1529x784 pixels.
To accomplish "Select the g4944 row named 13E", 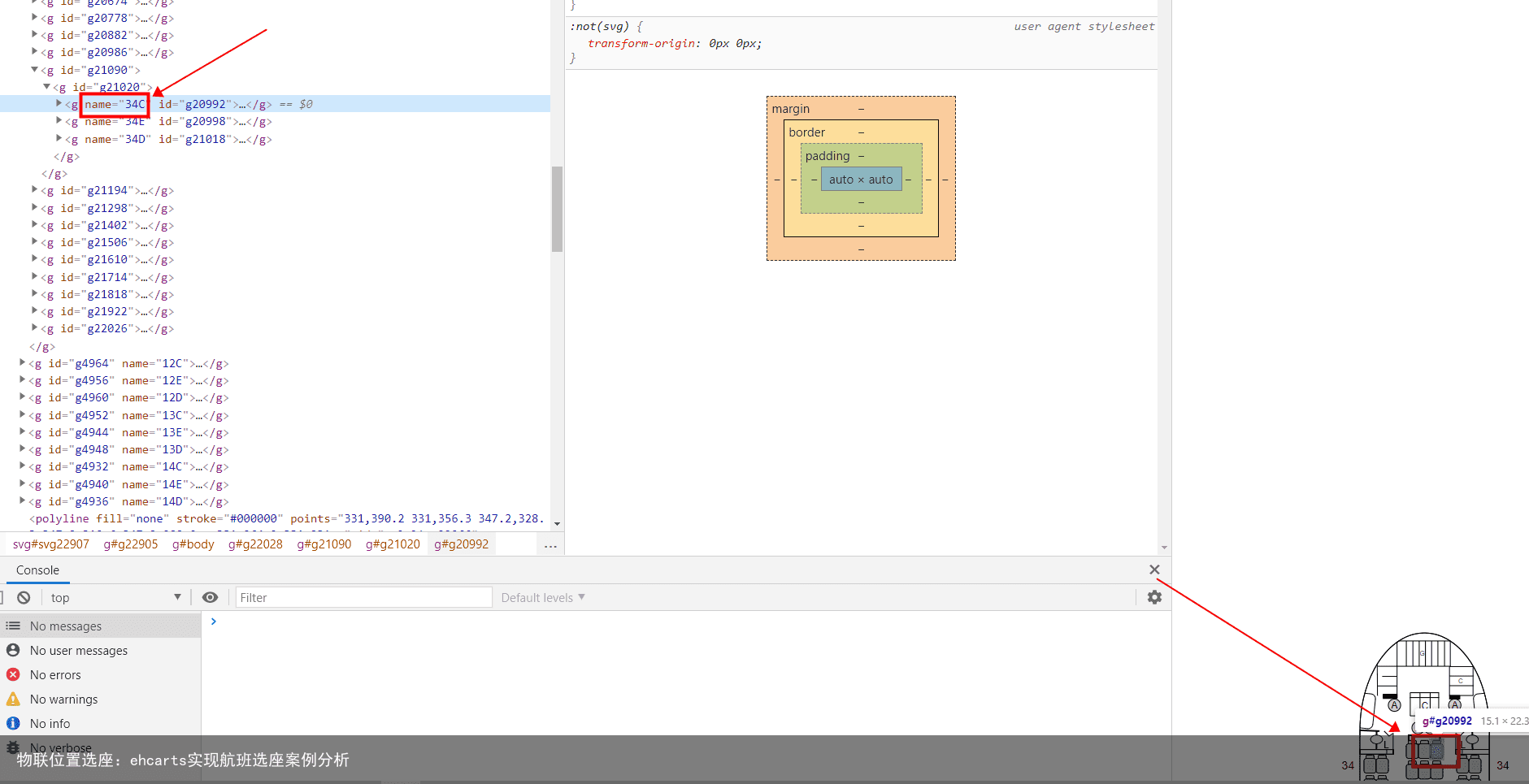I will click(x=128, y=432).
